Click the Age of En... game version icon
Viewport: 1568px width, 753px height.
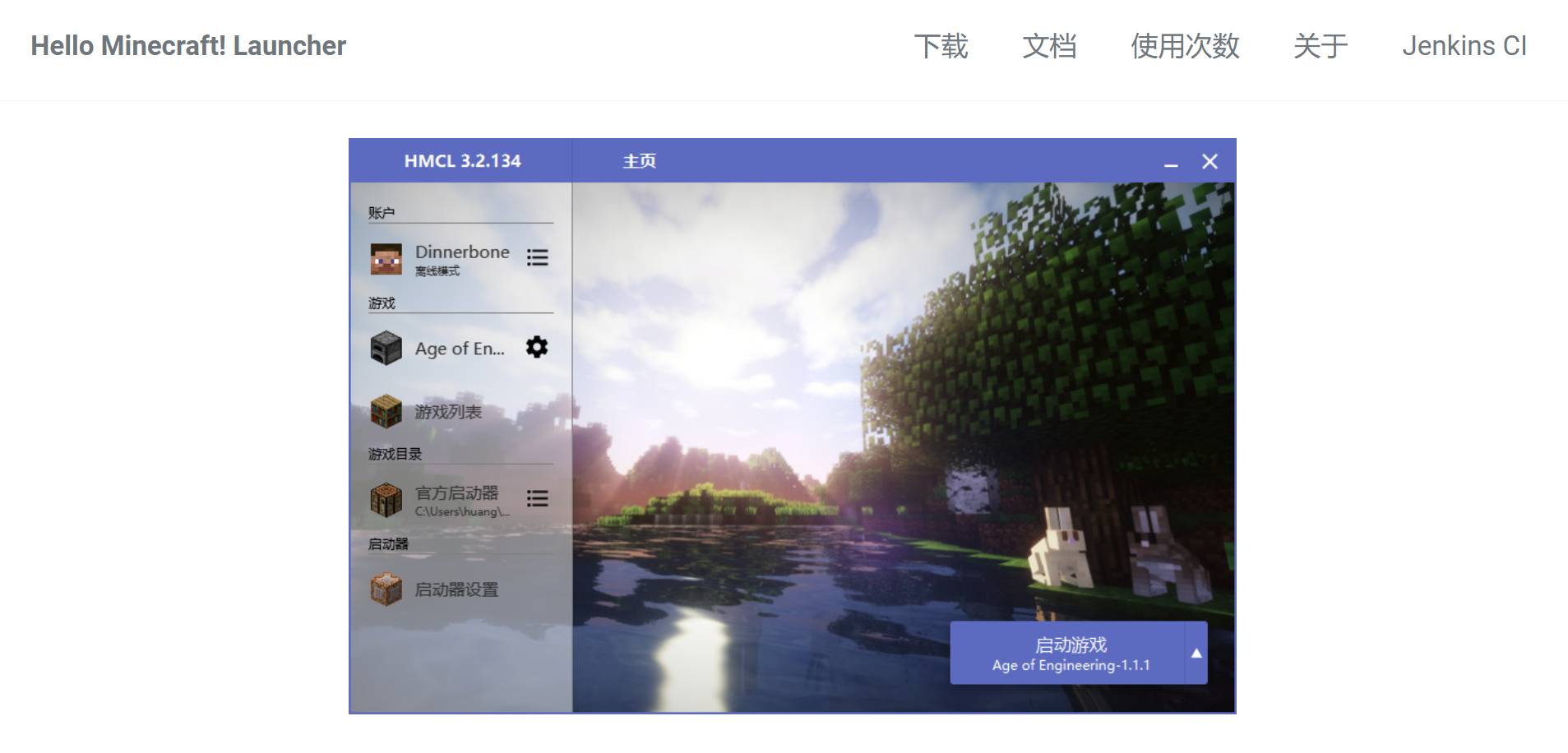(386, 348)
